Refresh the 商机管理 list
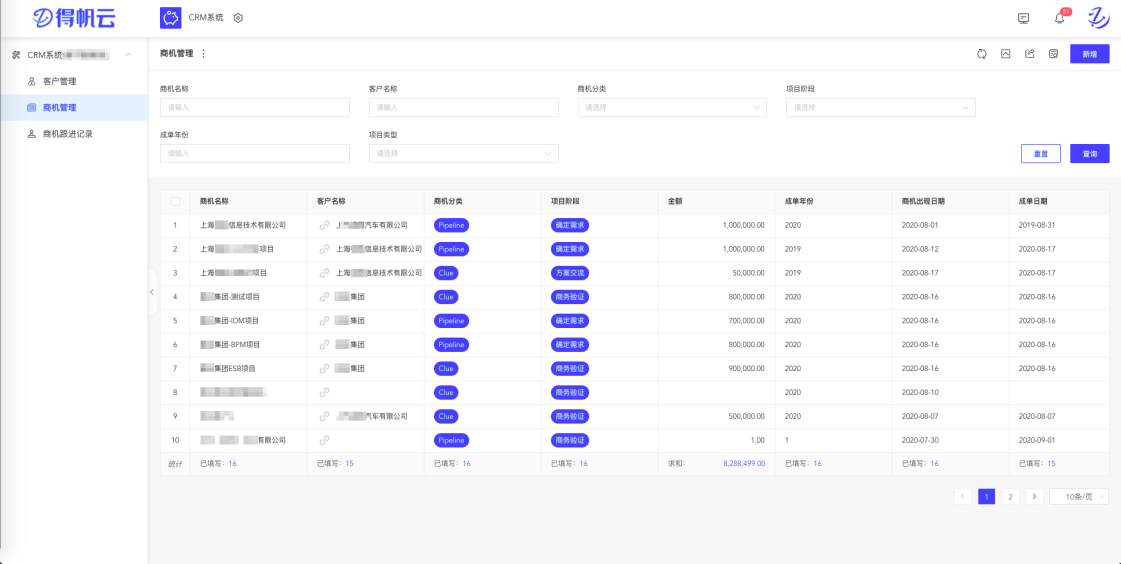The height and width of the screenshot is (564, 1121). tap(982, 54)
